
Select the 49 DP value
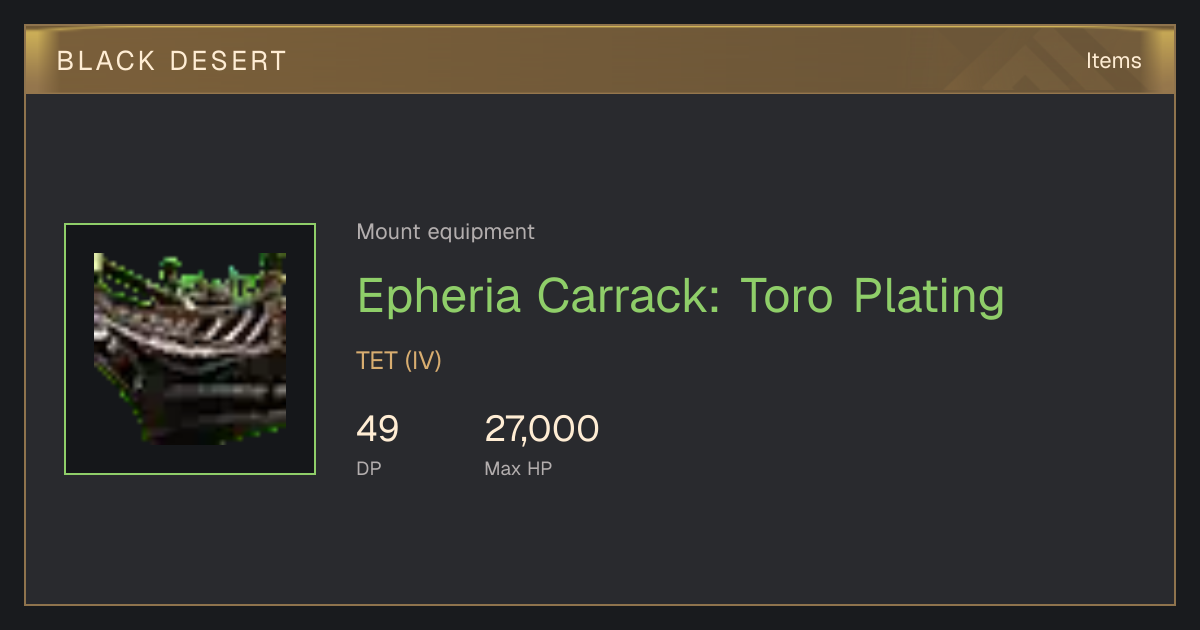click(378, 429)
